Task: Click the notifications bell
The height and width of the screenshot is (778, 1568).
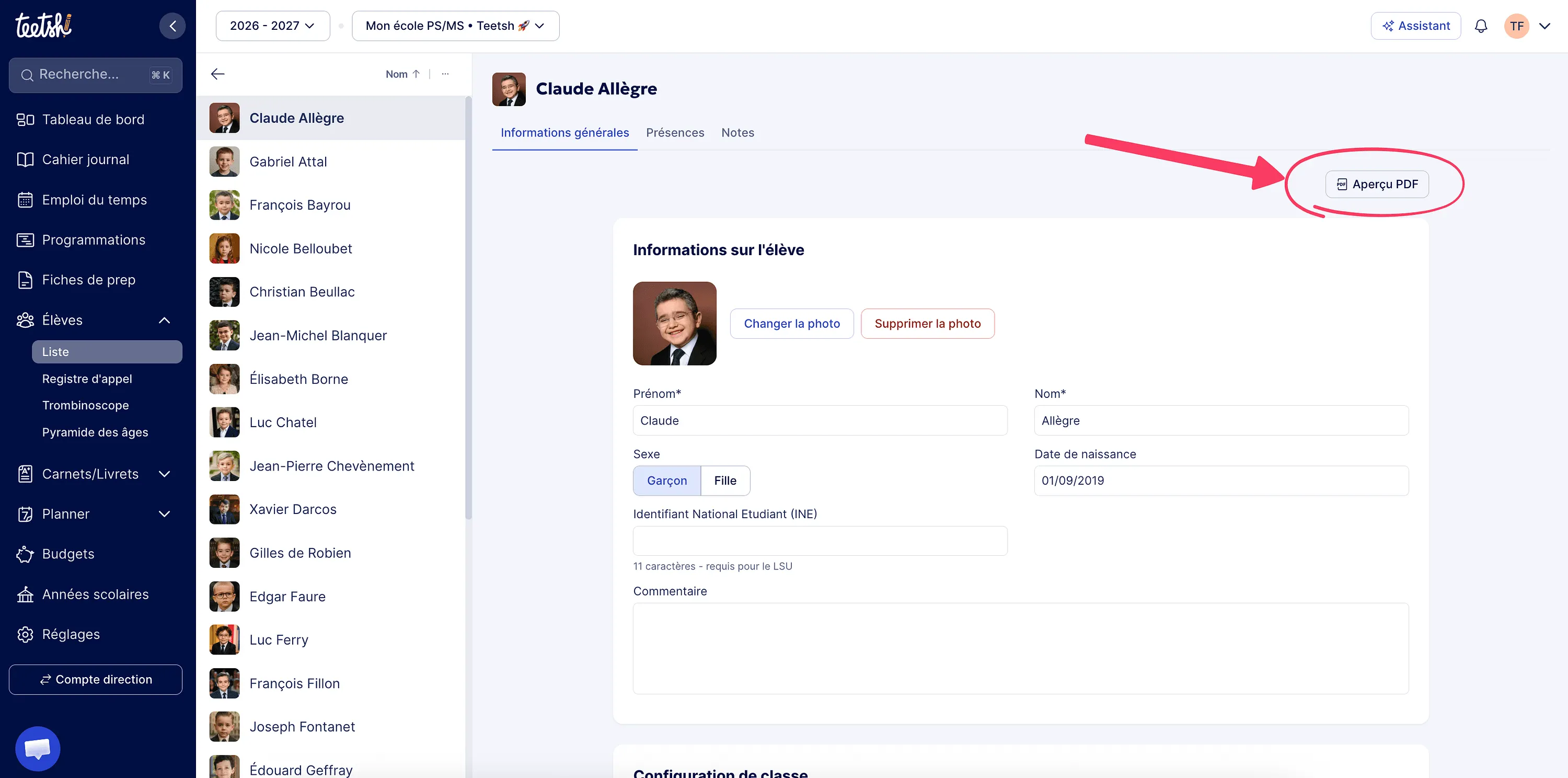Action: [x=1480, y=26]
